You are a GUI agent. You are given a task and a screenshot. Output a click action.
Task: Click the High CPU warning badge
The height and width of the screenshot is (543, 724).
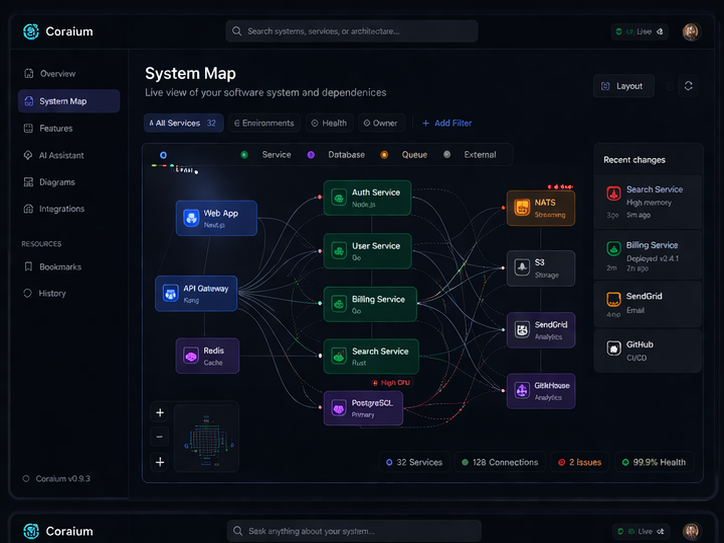pos(392,383)
